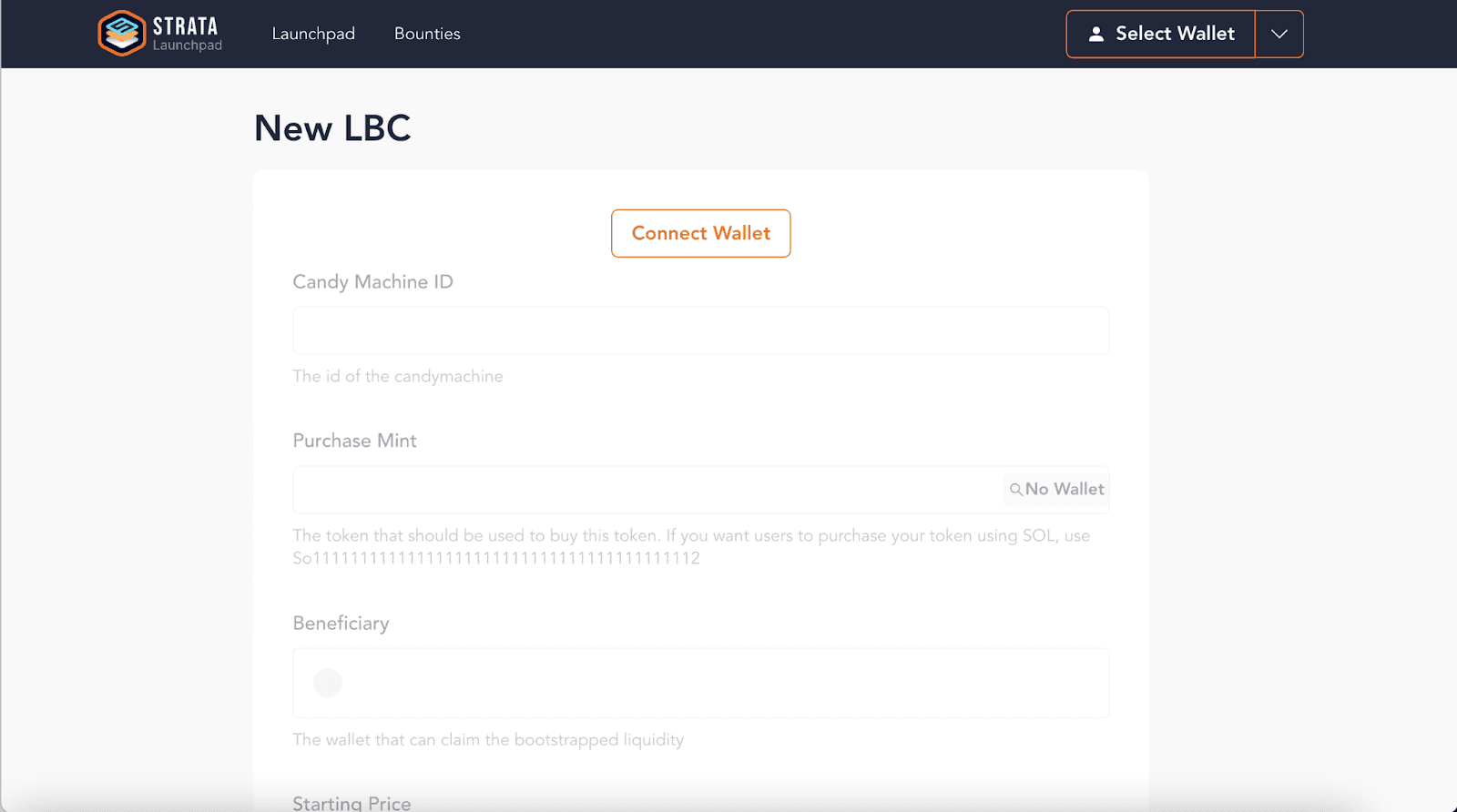Click the orange Connect Wallet button
1457x812 pixels.
[x=700, y=234]
